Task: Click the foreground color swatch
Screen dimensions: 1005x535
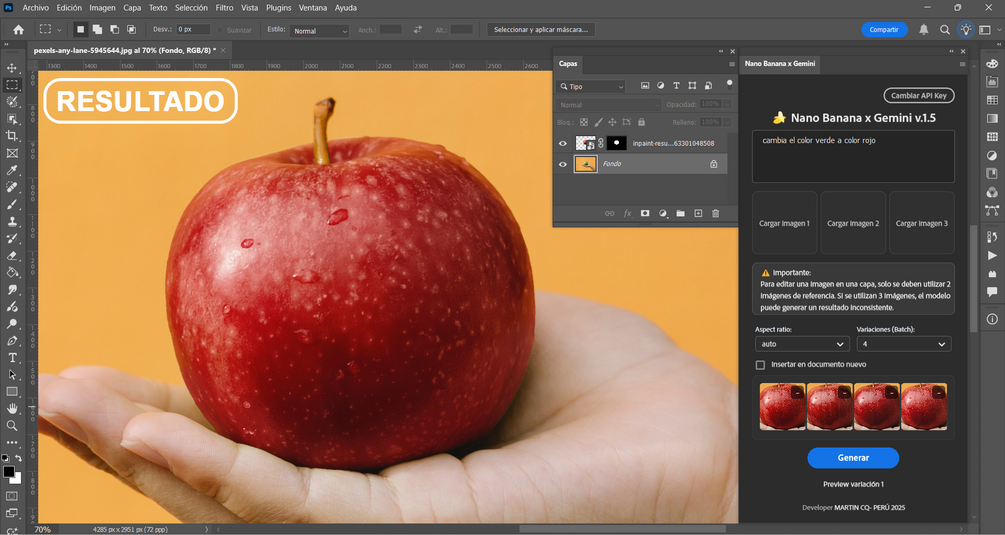Action: [8, 472]
